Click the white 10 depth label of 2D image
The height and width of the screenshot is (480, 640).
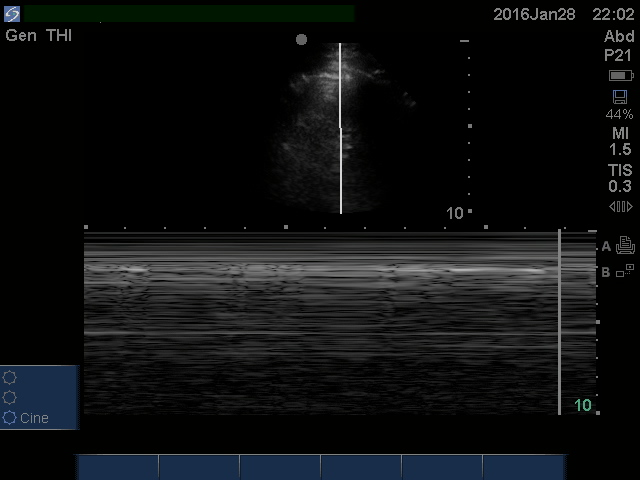click(x=455, y=213)
